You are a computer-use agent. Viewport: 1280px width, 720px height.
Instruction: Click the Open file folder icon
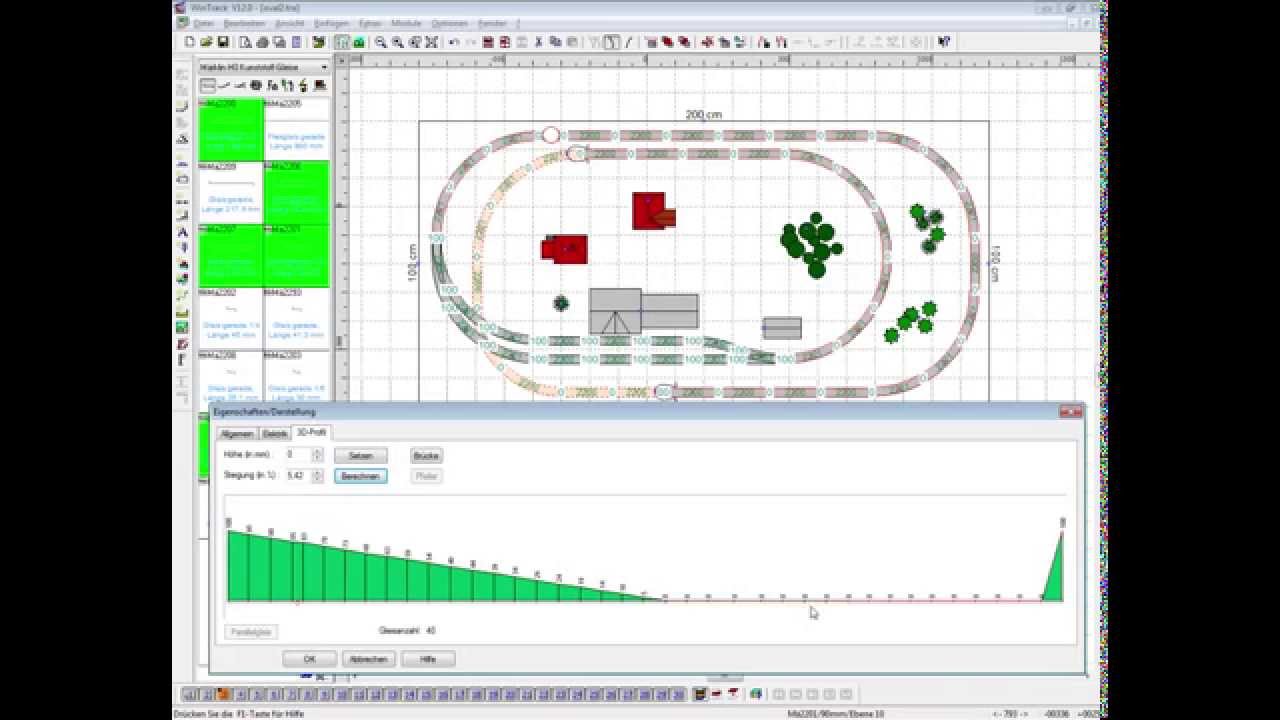click(206, 42)
